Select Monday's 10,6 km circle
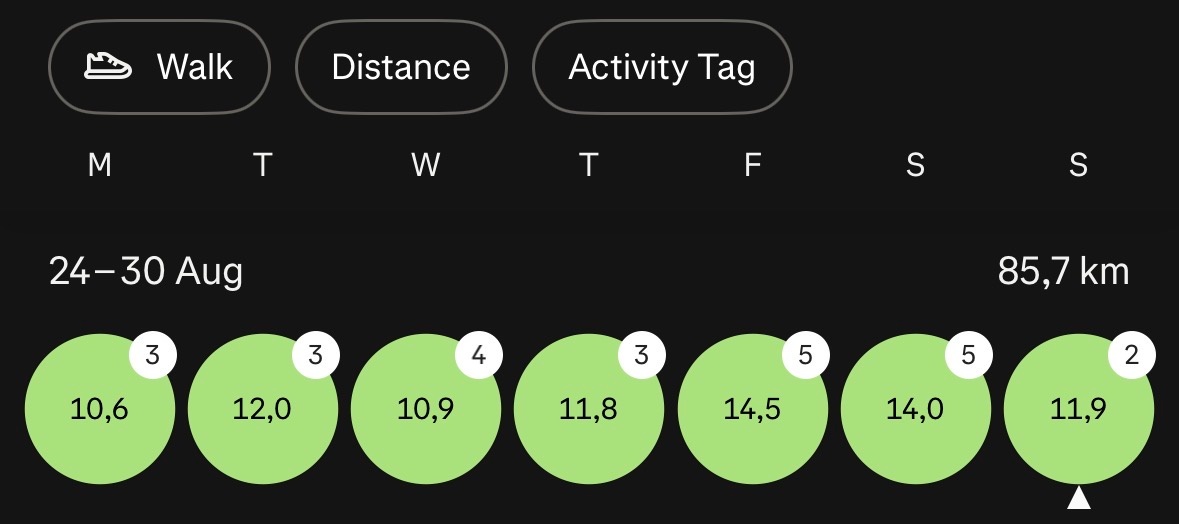 coord(100,409)
